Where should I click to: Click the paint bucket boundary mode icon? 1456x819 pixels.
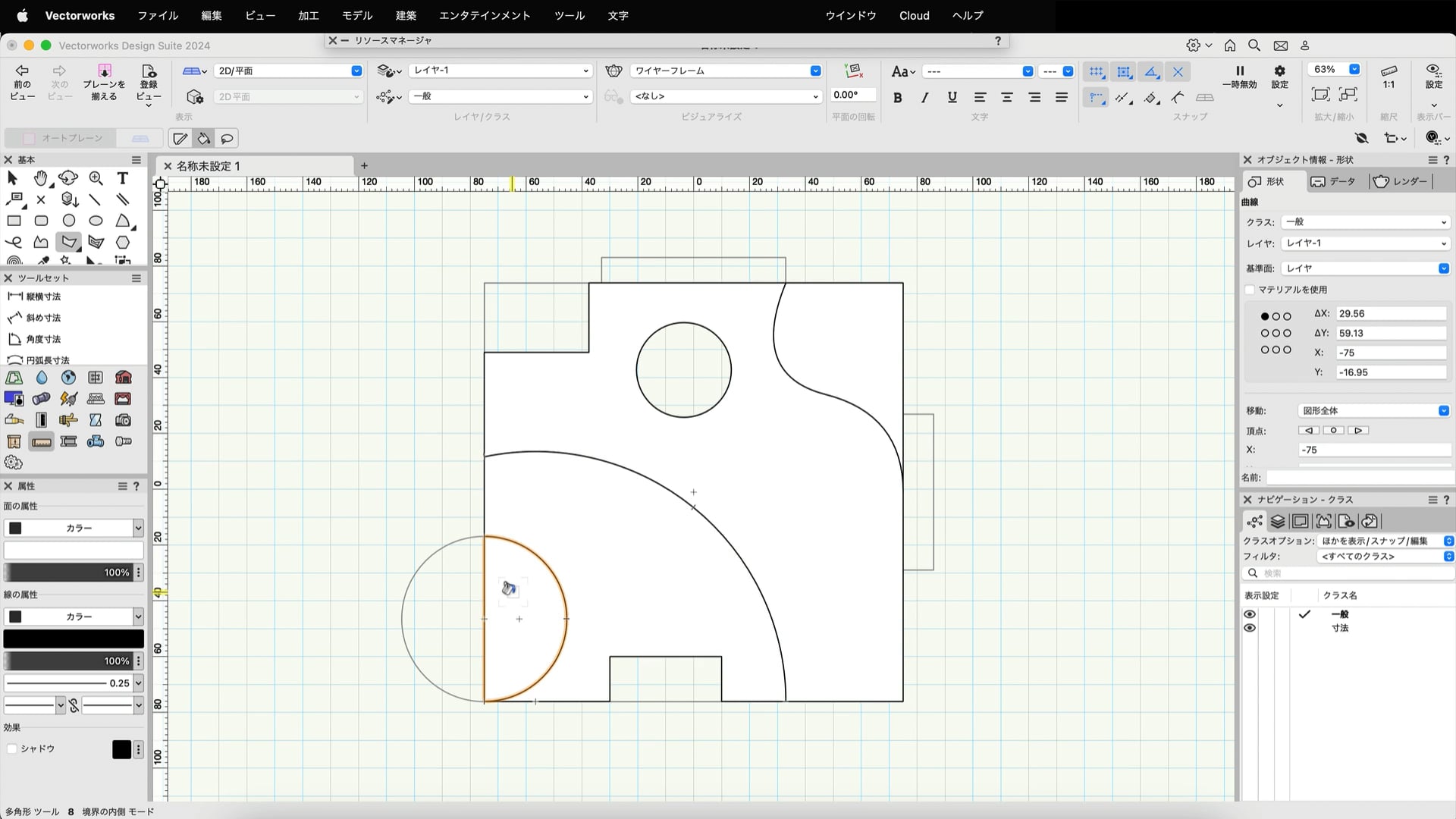point(203,139)
